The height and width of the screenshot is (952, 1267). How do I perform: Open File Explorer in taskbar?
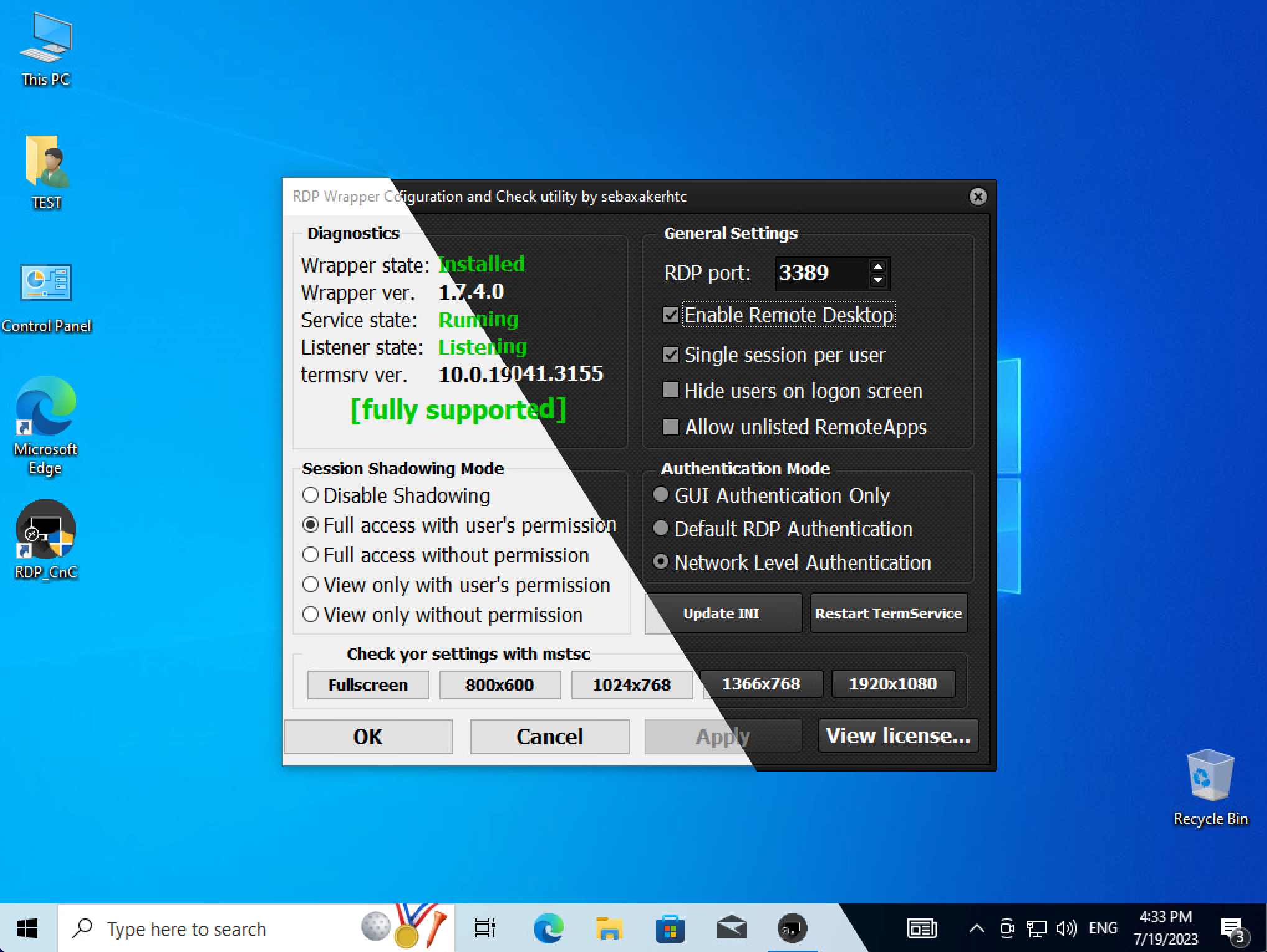pyautogui.click(x=609, y=929)
